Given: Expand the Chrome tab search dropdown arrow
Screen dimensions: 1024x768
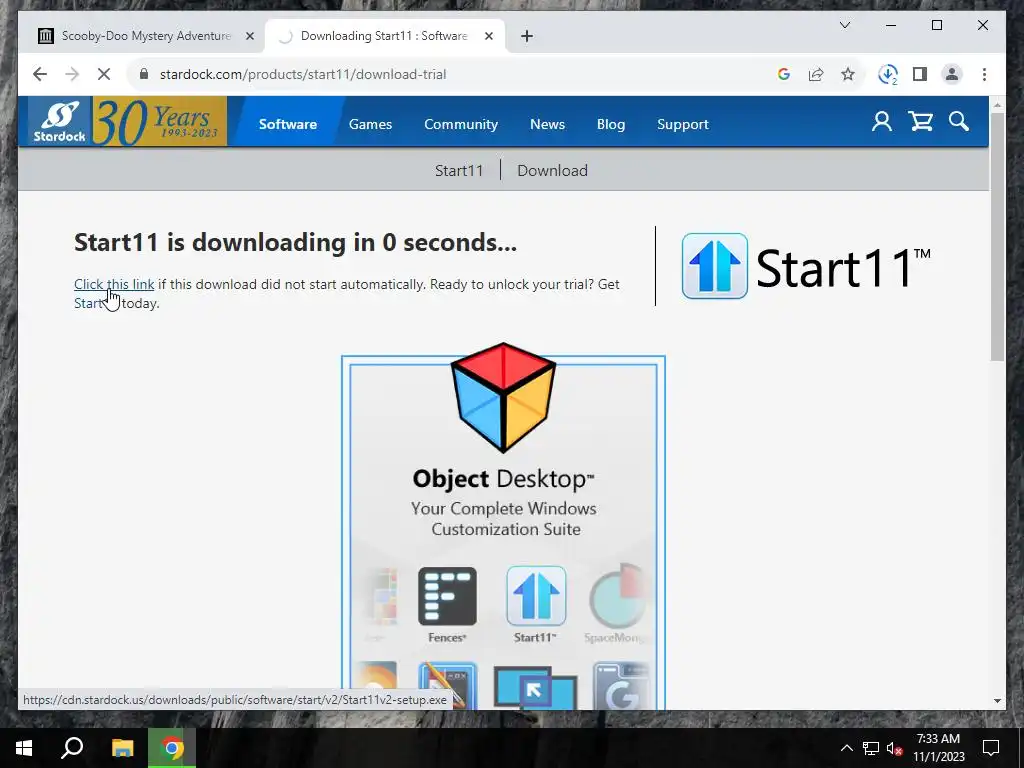Looking at the screenshot, I should (x=844, y=25).
